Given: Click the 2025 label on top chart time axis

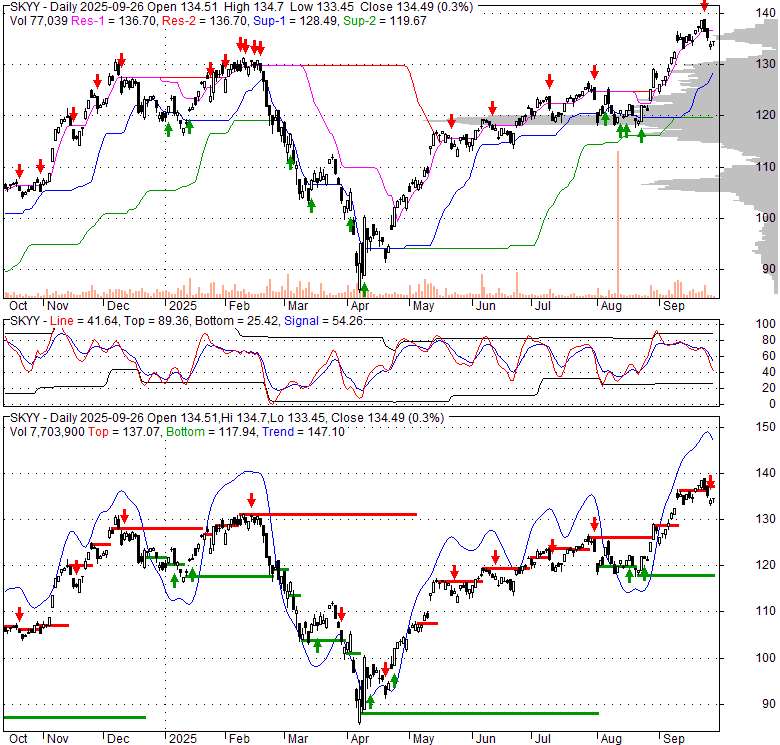Looking at the screenshot, I should tap(183, 306).
